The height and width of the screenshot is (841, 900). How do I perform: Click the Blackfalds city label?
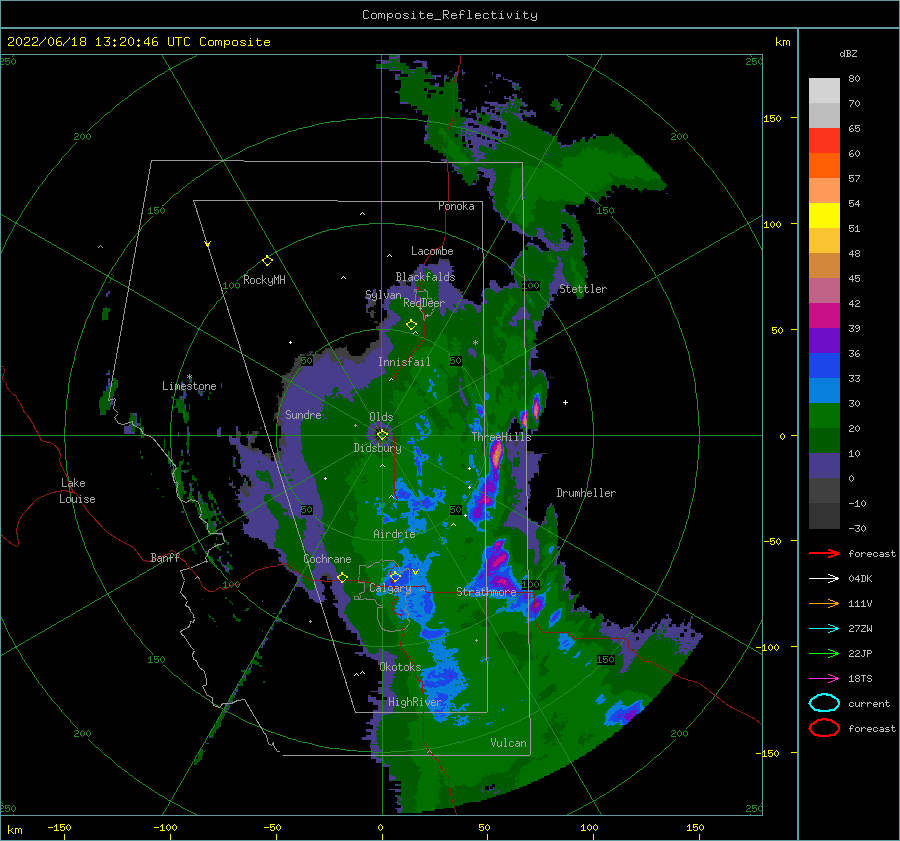(x=425, y=277)
